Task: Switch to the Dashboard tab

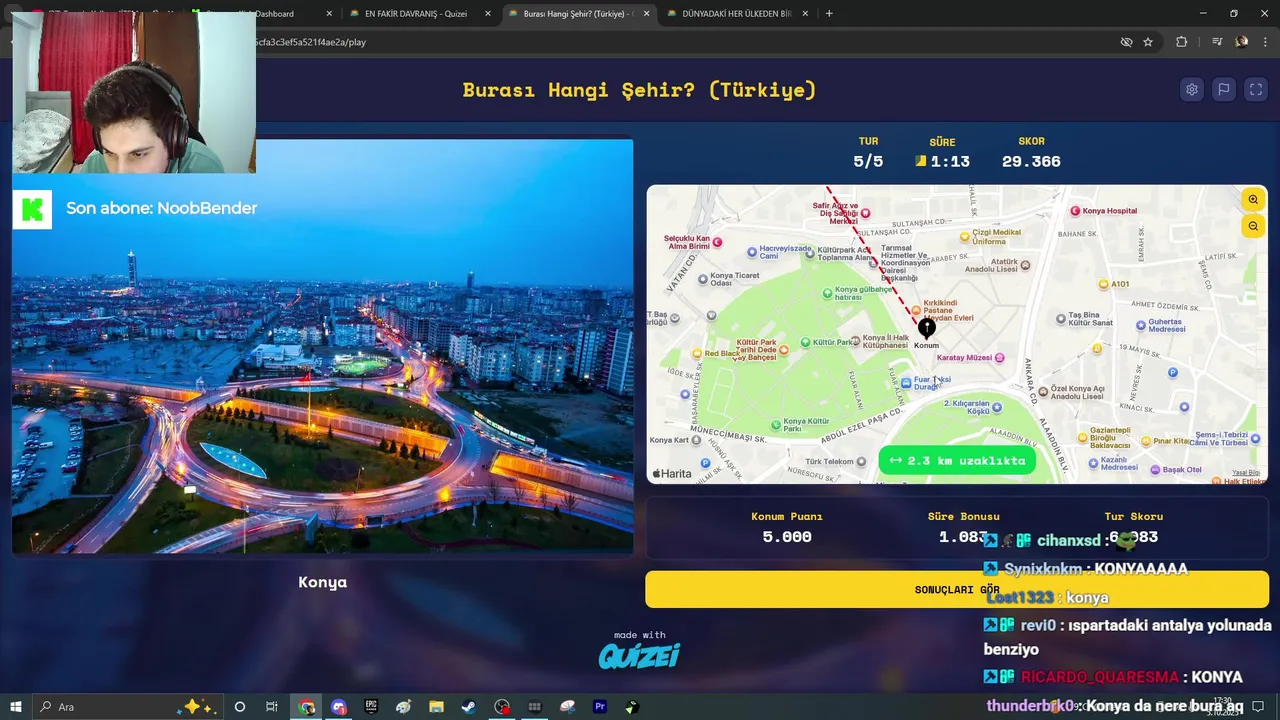Action: coord(272,14)
